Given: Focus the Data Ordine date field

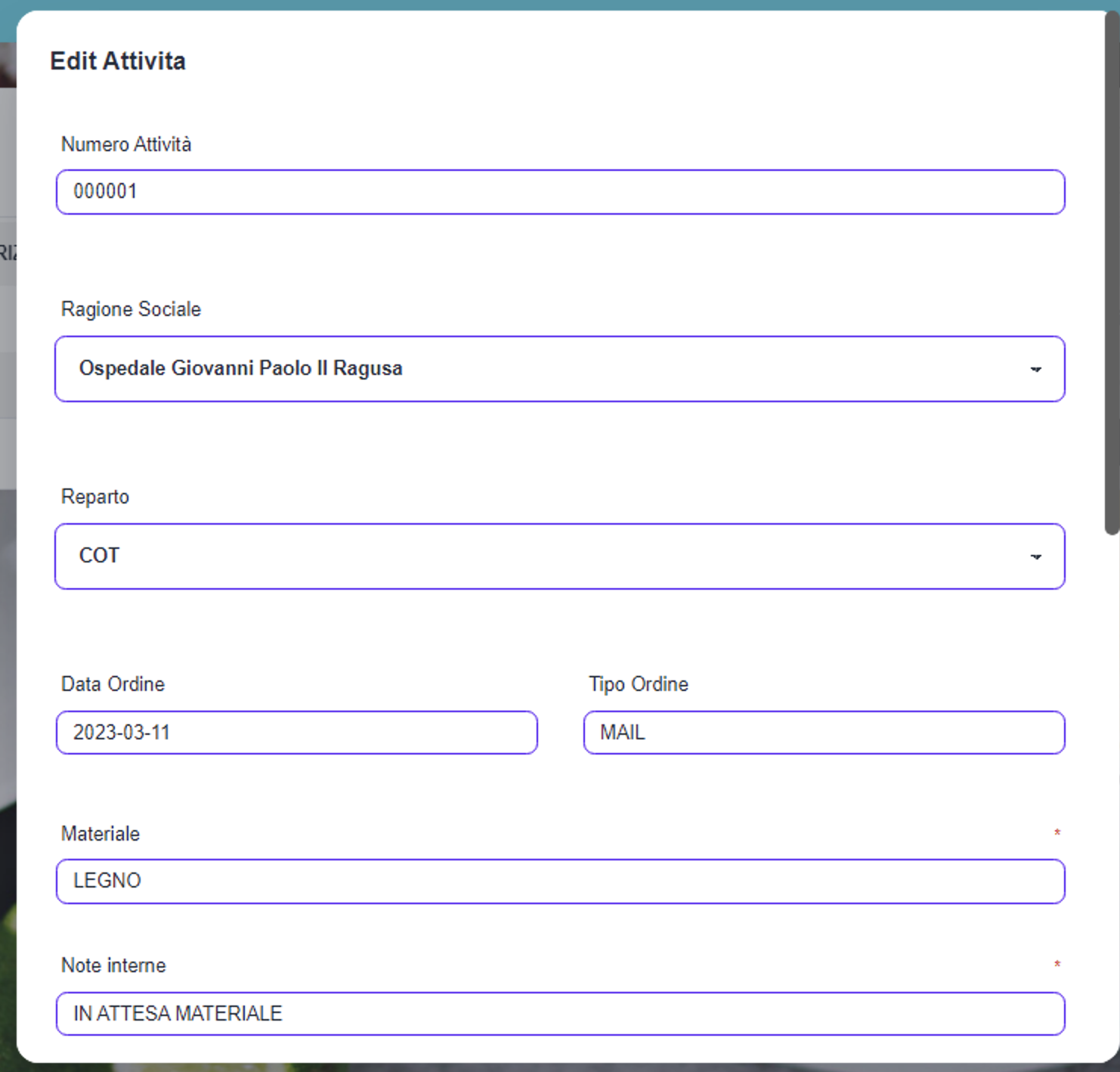Looking at the screenshot, I should click(x=296, y=733).
